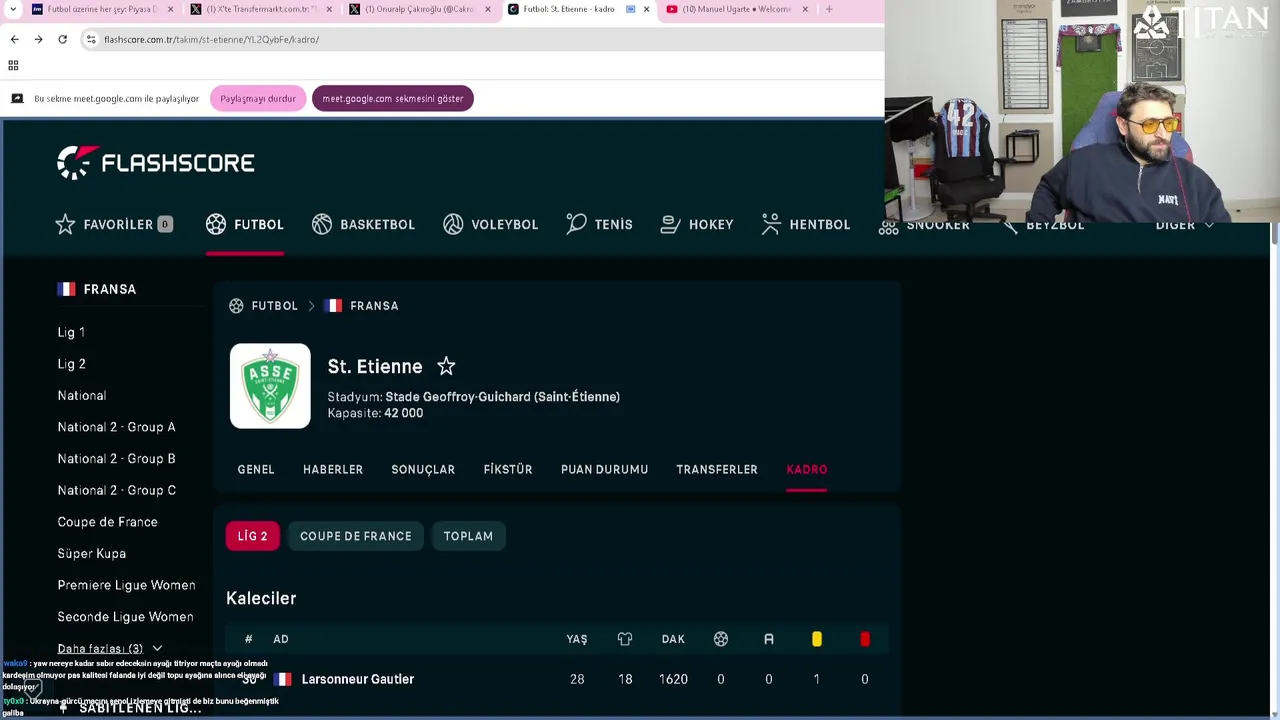Reload the page
This screenshot has height=720, width=1280.
point(62,39)
